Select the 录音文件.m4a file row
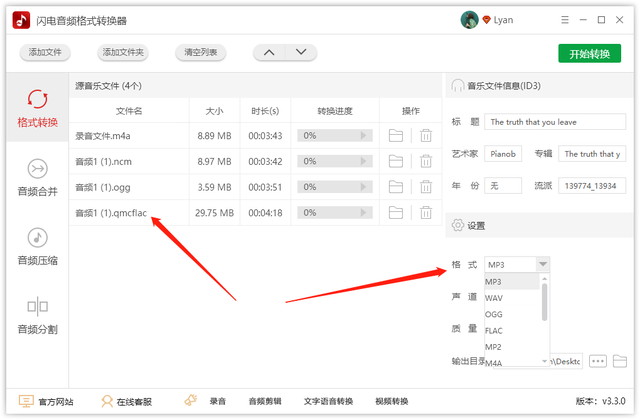 [x=255, y=136]
